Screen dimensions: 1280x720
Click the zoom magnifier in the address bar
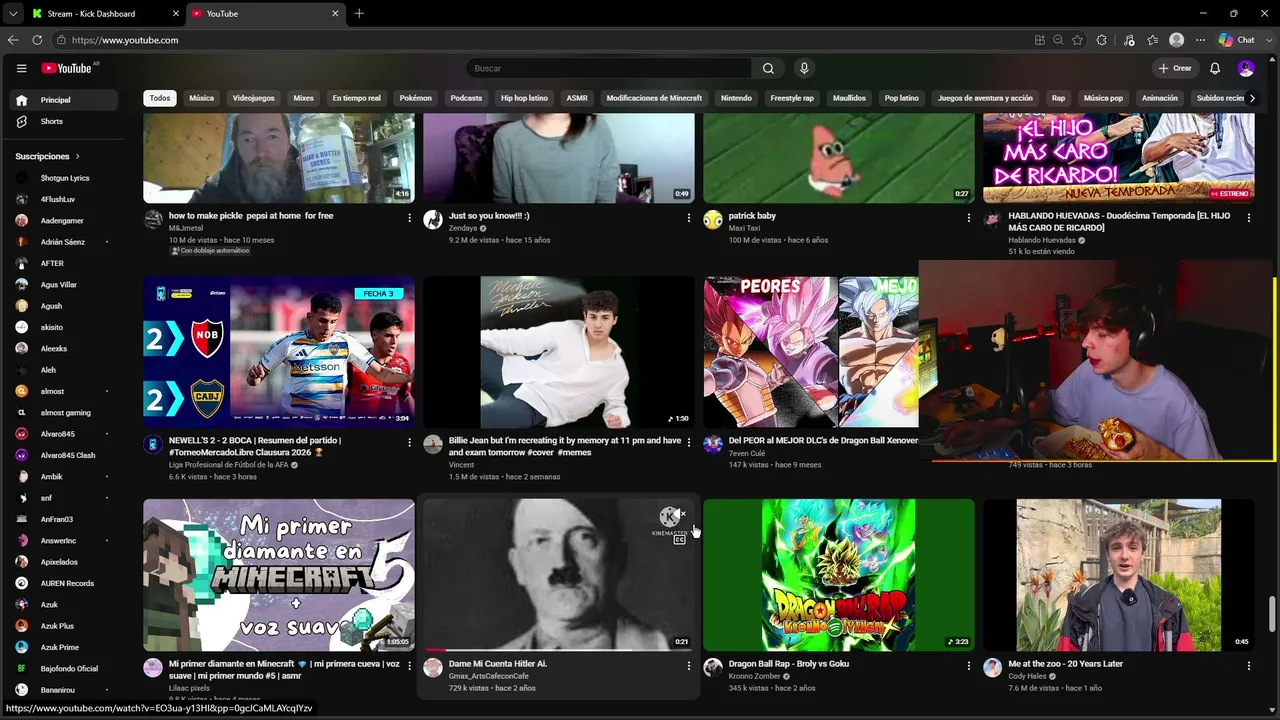pyautogui.click(x=1058, y=40)
